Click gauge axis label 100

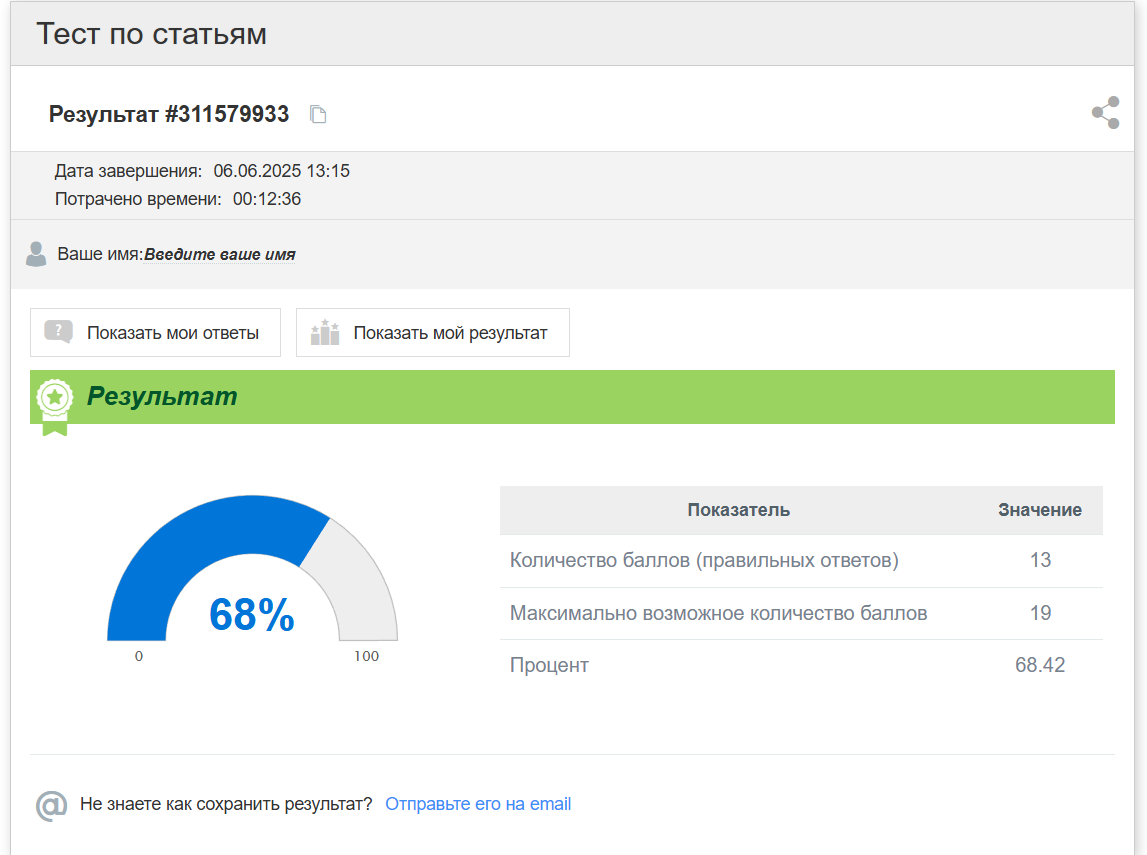tap(366, 656)
